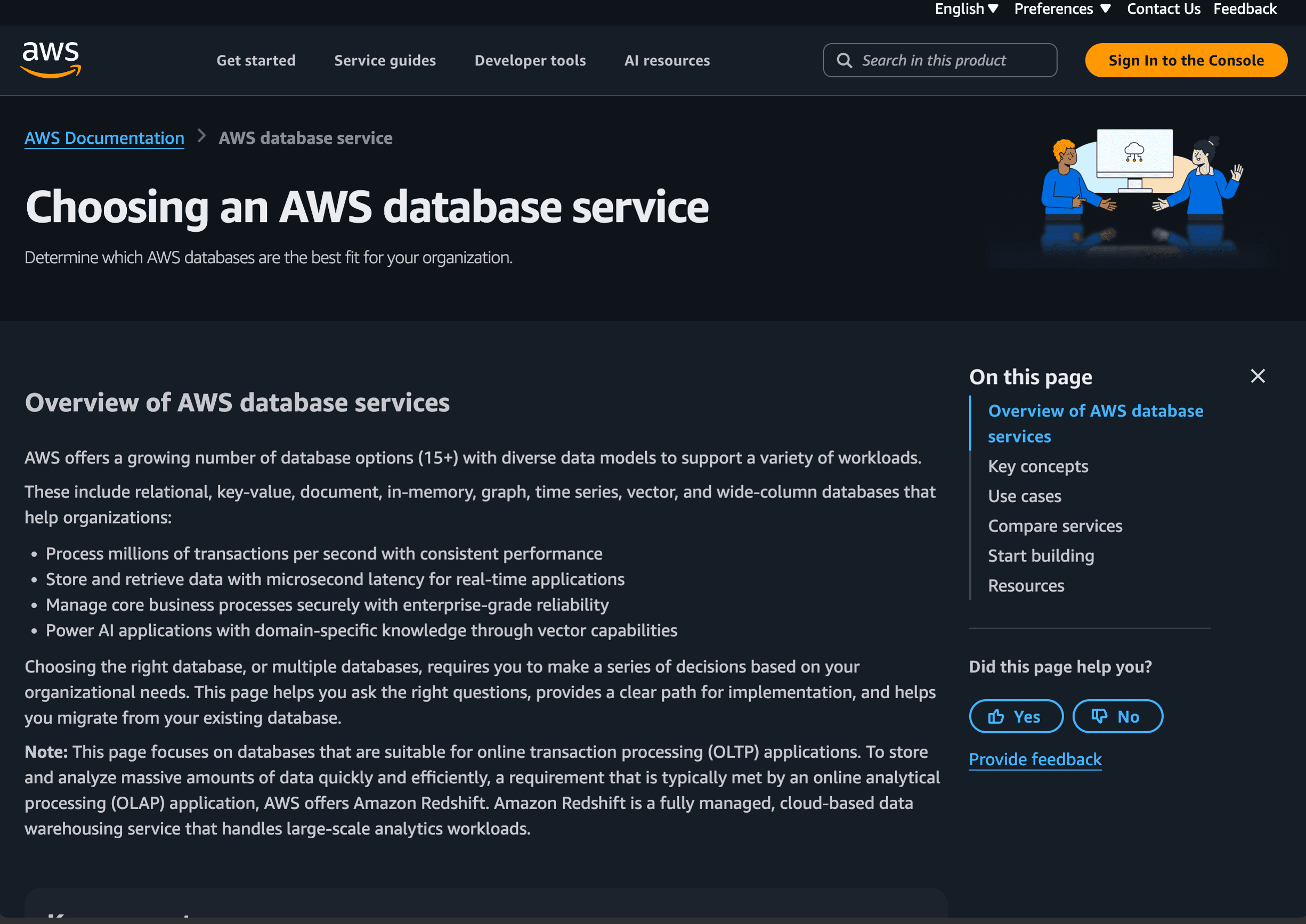Open the Developer tools menu

click(530, 60)
